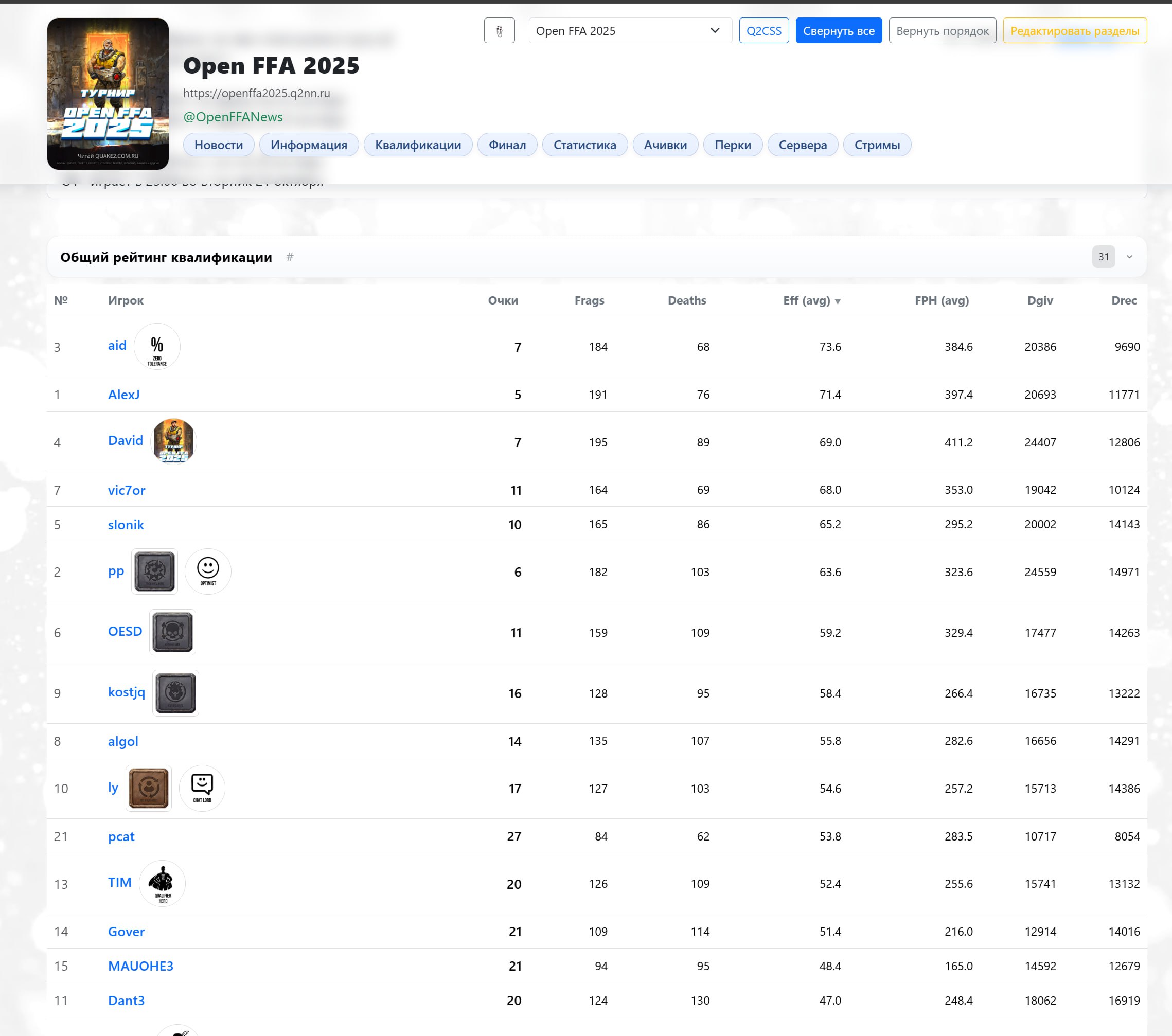Click the bronze perk icon next to ly

click(x=148, y=789)
